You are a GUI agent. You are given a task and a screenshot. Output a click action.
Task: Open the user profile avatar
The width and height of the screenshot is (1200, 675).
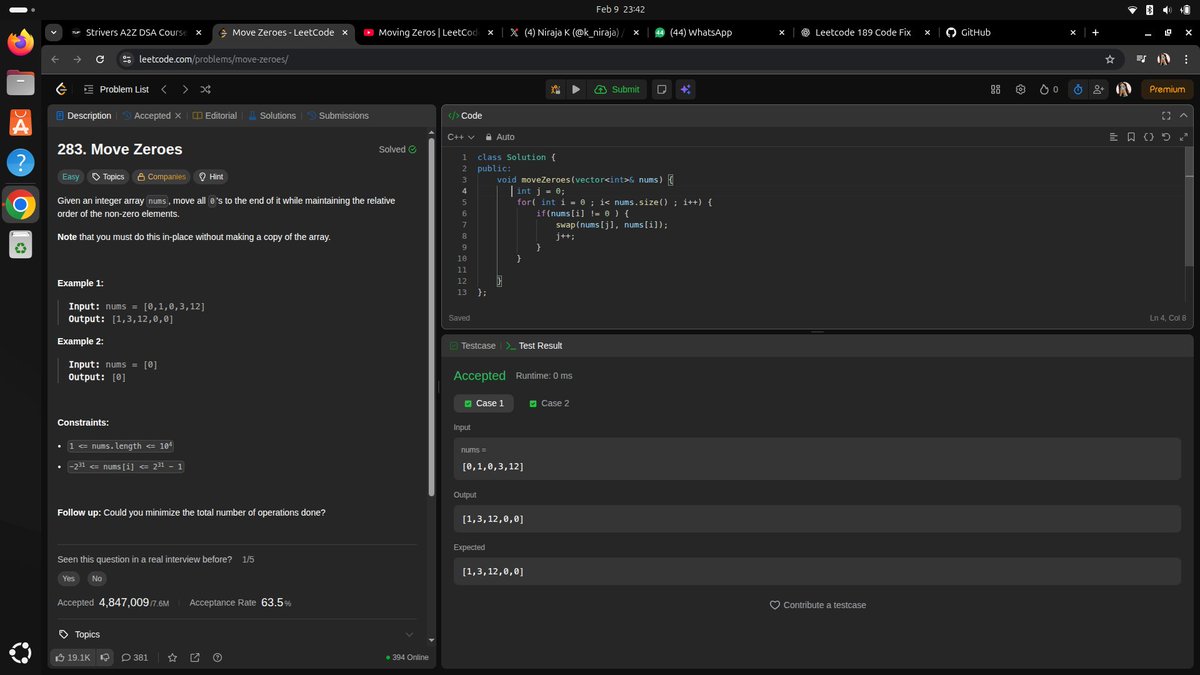[x=1123, y=89]
